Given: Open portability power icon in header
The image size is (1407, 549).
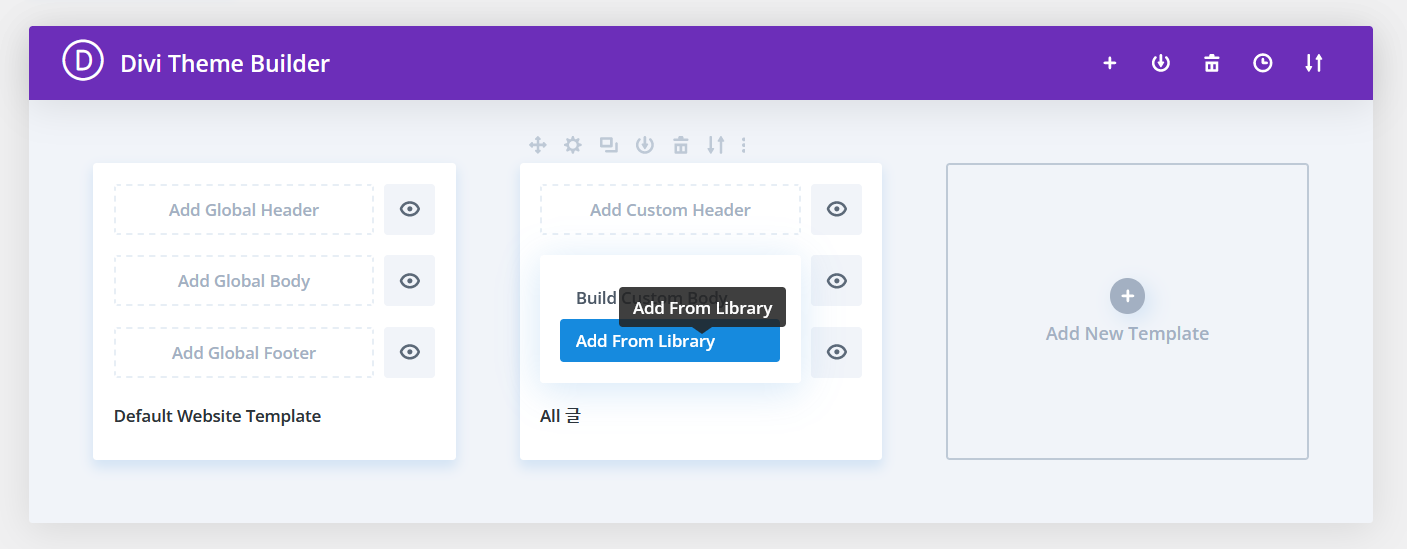Looking at the screenshot, I should (1160, 63).
